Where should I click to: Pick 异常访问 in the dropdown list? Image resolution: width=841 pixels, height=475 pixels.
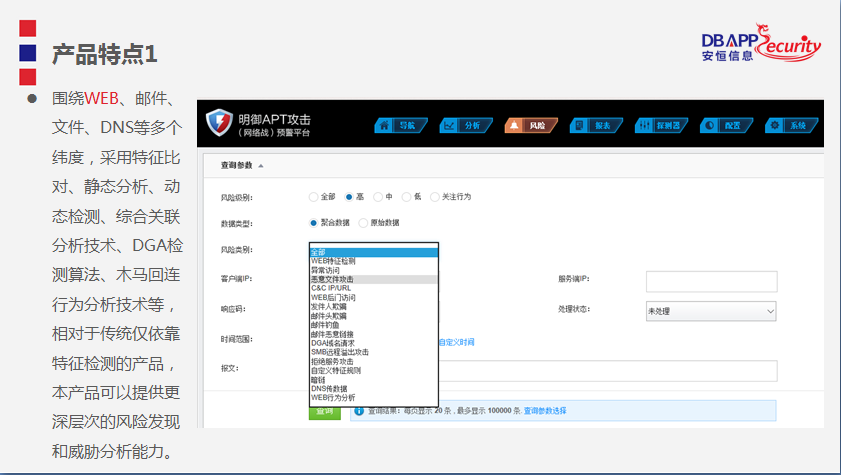(x=374, y=270)
